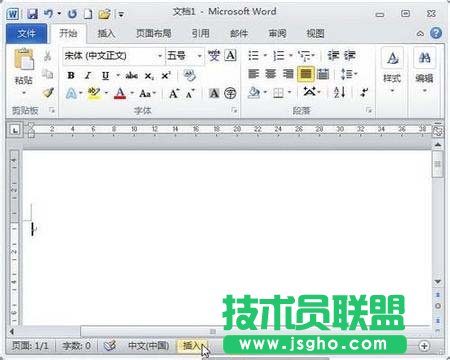Click the Paste clipboard icon
Viewport: 450px width, 360px height.
(23, 60)
